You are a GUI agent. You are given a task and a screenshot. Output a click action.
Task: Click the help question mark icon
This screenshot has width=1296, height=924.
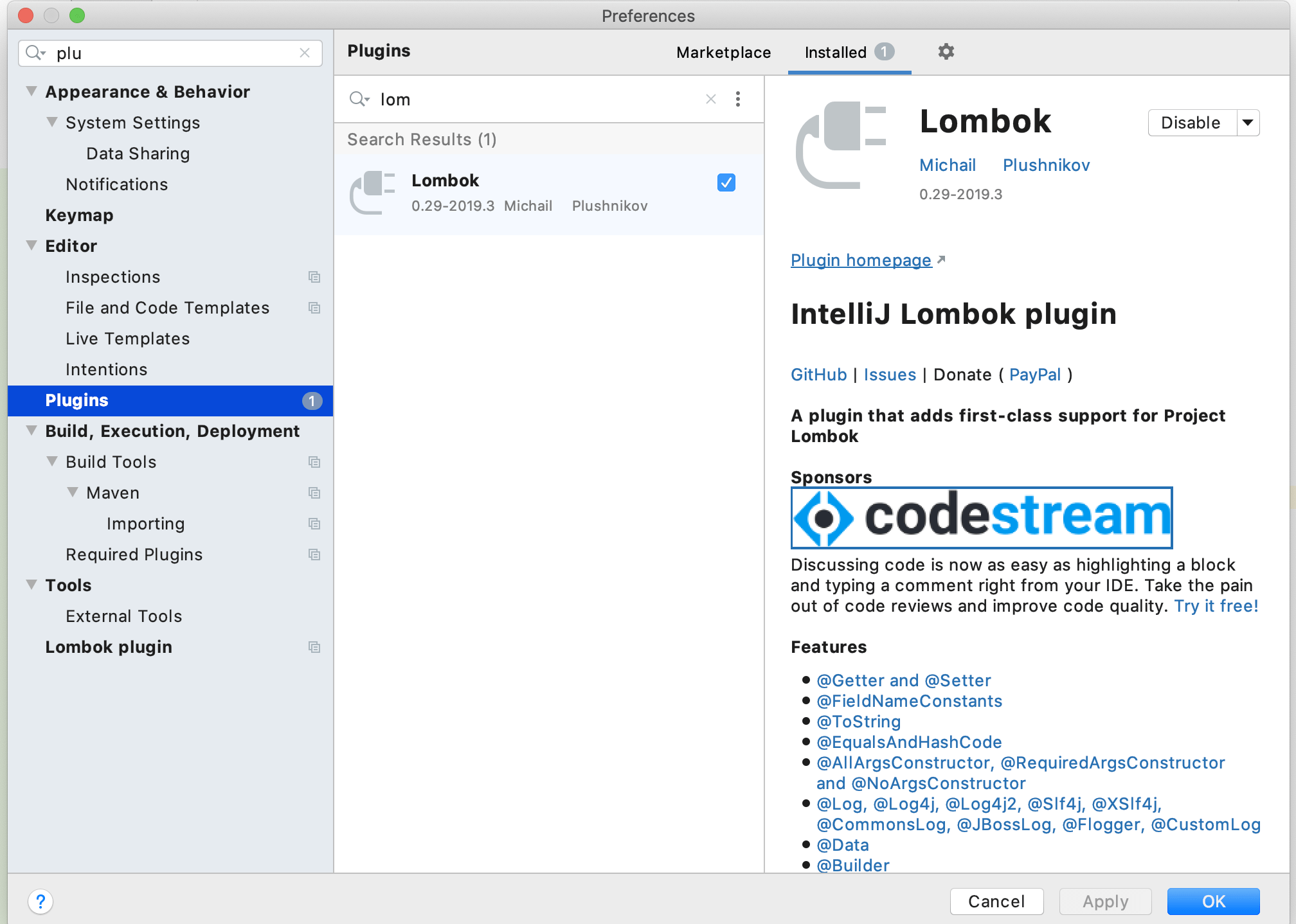[x=40, y=902]
